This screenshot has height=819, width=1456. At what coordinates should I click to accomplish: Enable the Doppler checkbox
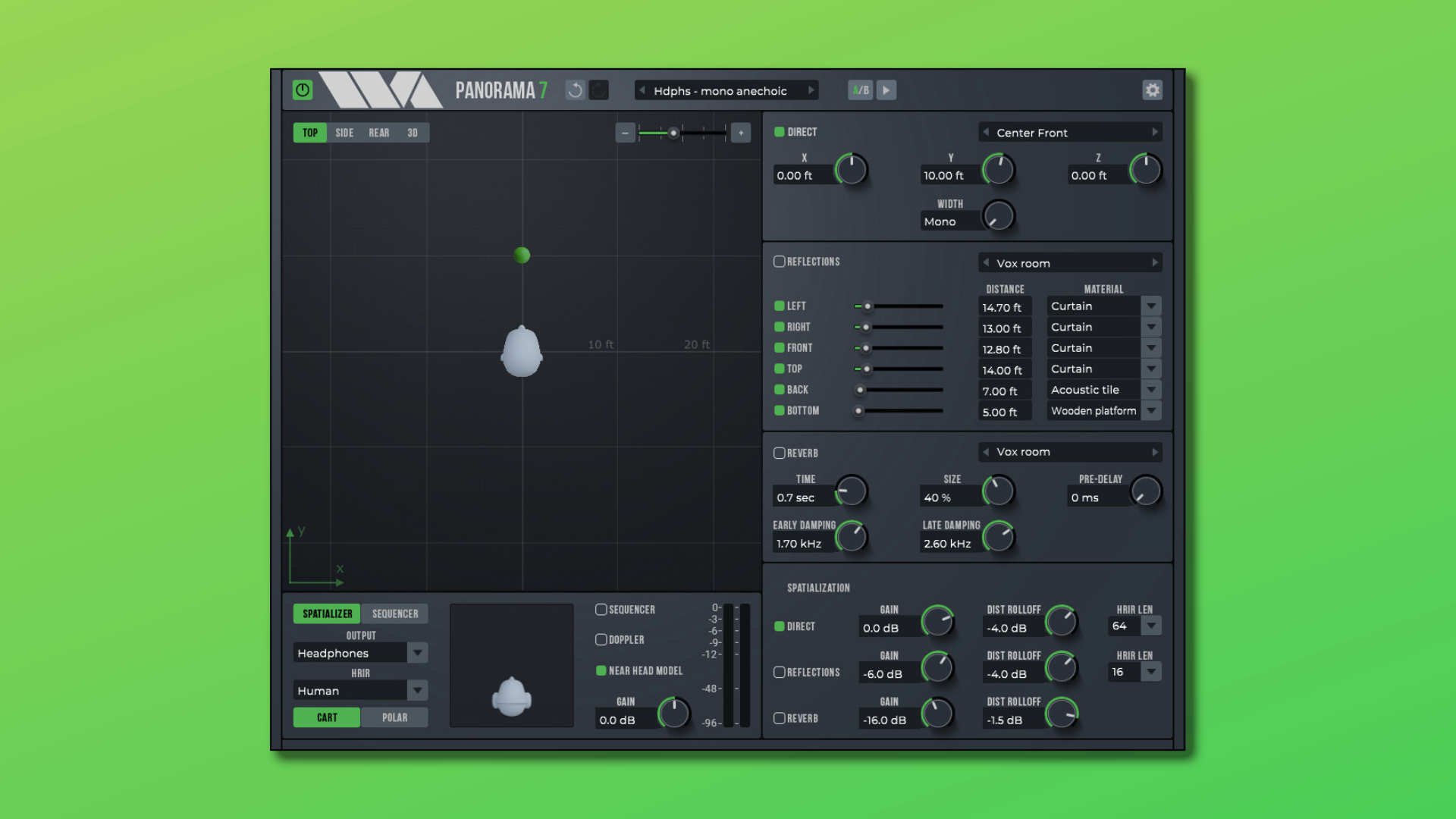pos(601,639)
